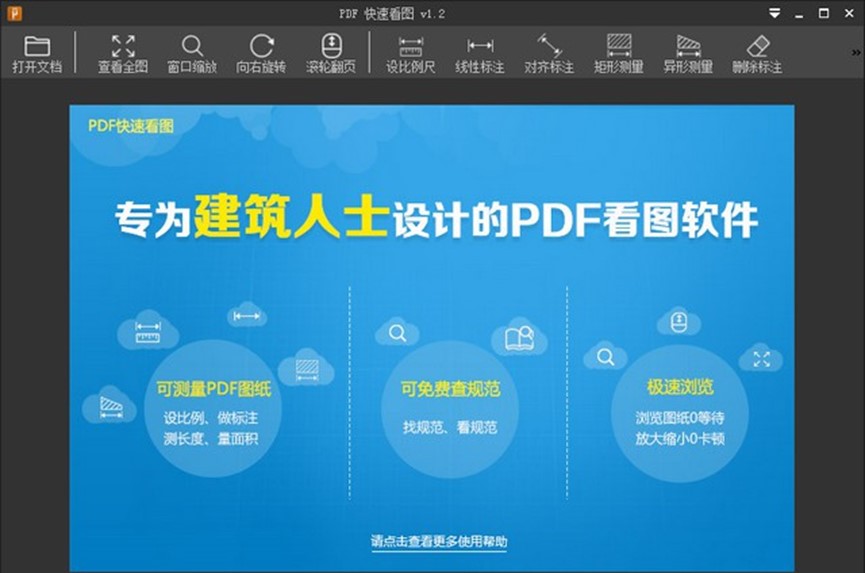Image resolution: width=865 pixels, height=573 pixels.
Task: Click the 专为建筑人士设计的PDF看图软件 headline
Action: click(x=436, y=218)
